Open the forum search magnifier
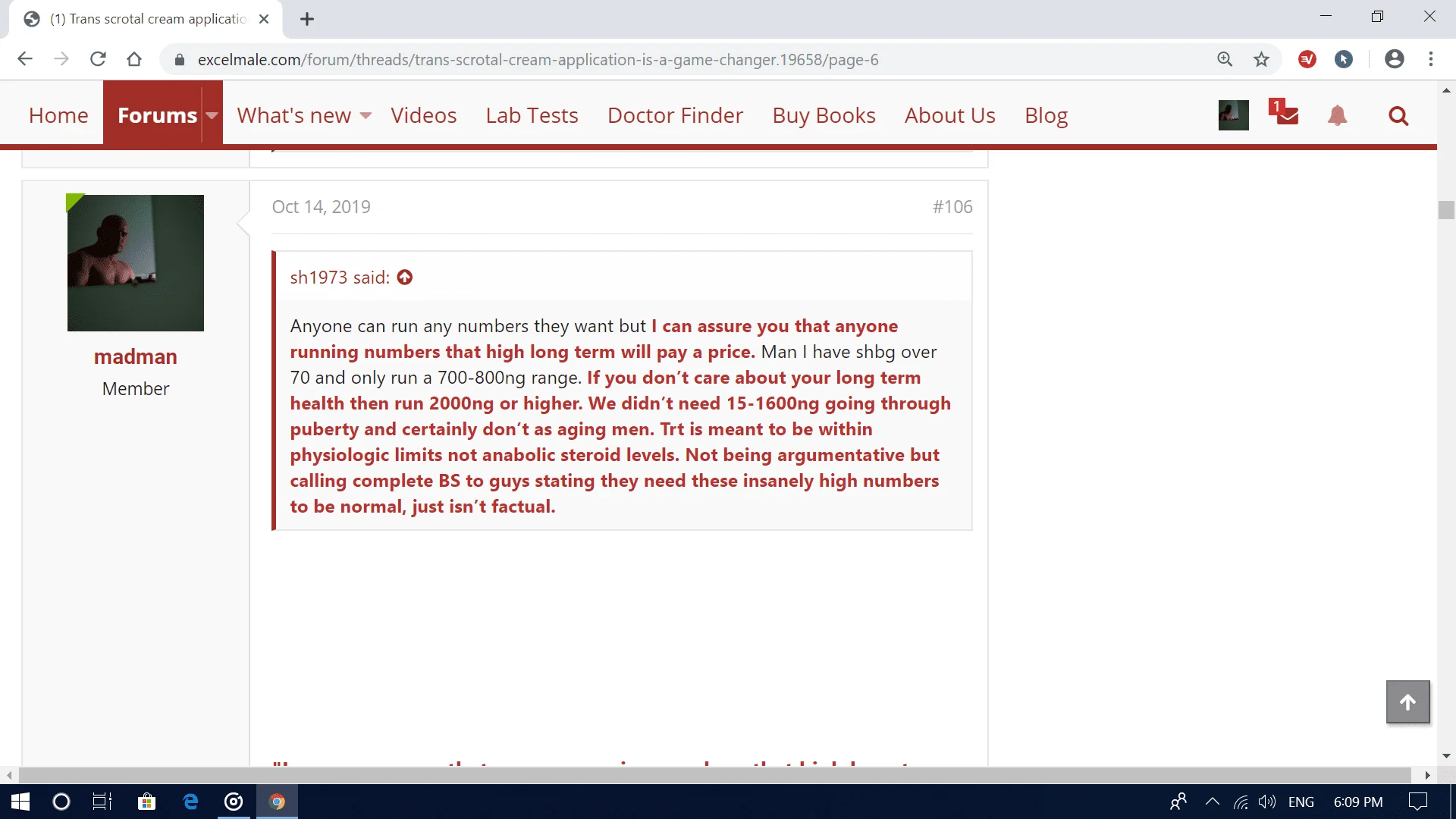 coord(1398,115)
